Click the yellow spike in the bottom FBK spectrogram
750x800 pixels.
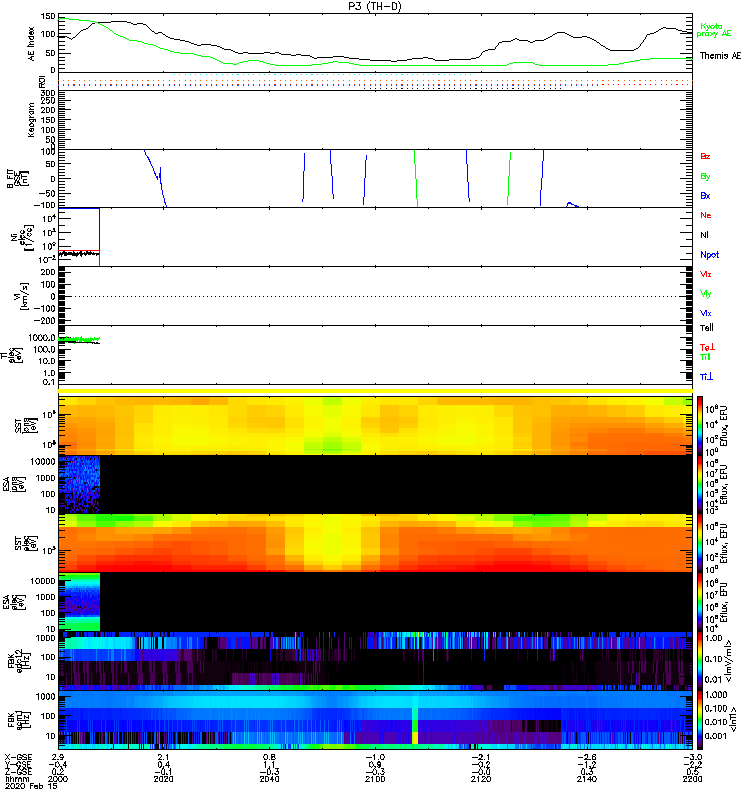[415, 737]
